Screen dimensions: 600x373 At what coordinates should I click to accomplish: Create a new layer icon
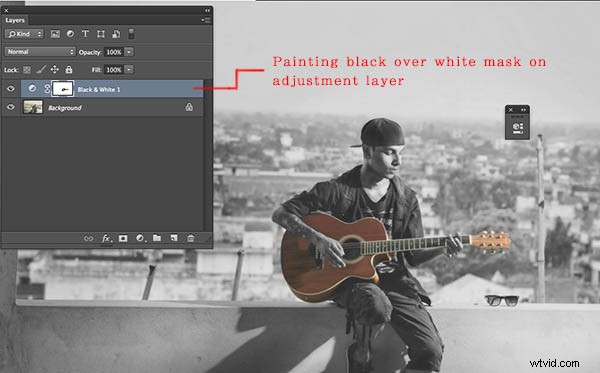(174, 238)
